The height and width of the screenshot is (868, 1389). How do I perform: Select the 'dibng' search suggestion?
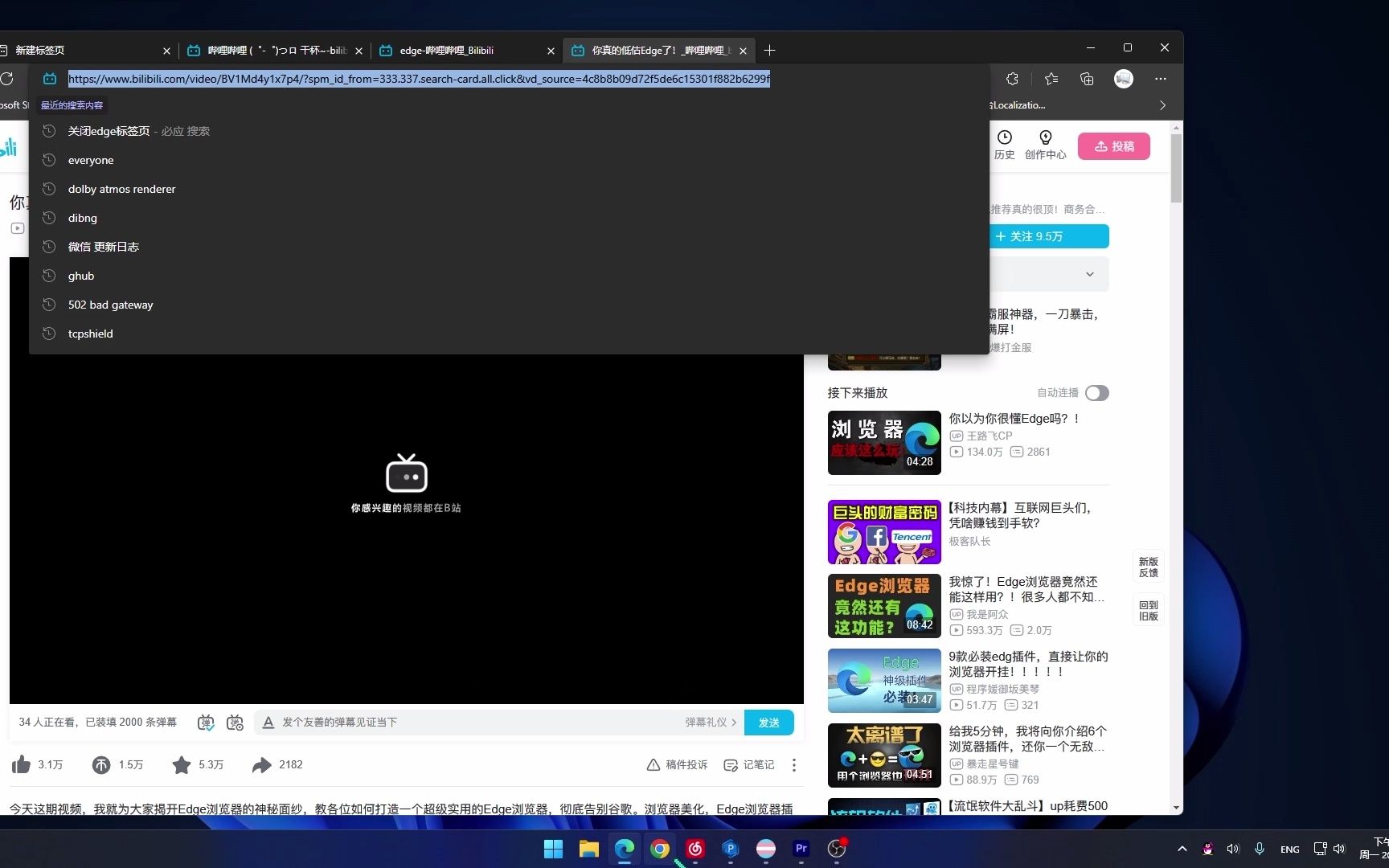click(509, 218)
